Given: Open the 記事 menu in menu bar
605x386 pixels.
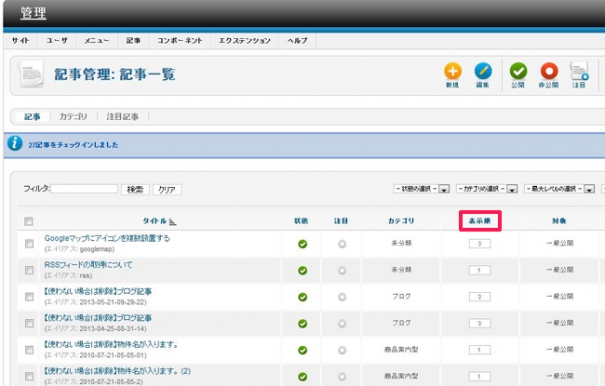Looking at the screenshot, I should (x=133, y=41).
